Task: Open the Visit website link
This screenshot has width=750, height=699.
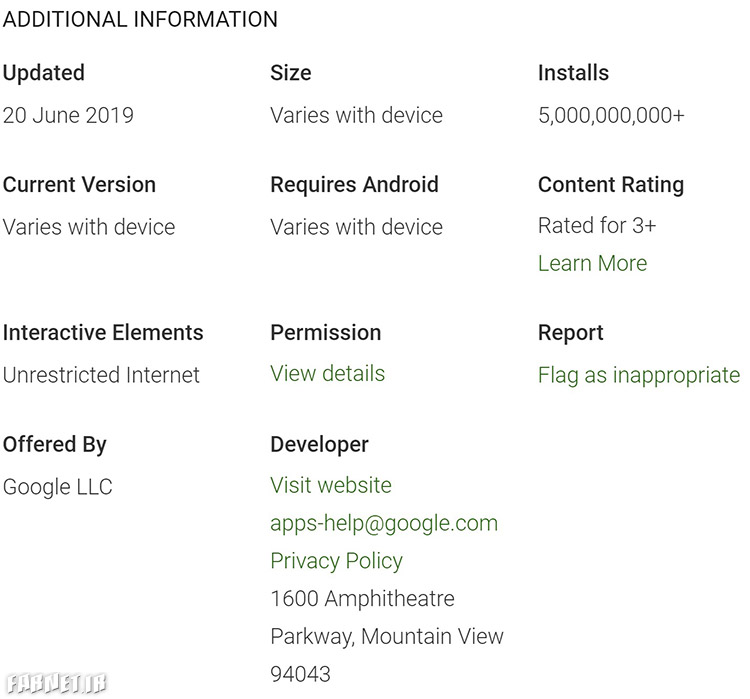Action: 331,485
